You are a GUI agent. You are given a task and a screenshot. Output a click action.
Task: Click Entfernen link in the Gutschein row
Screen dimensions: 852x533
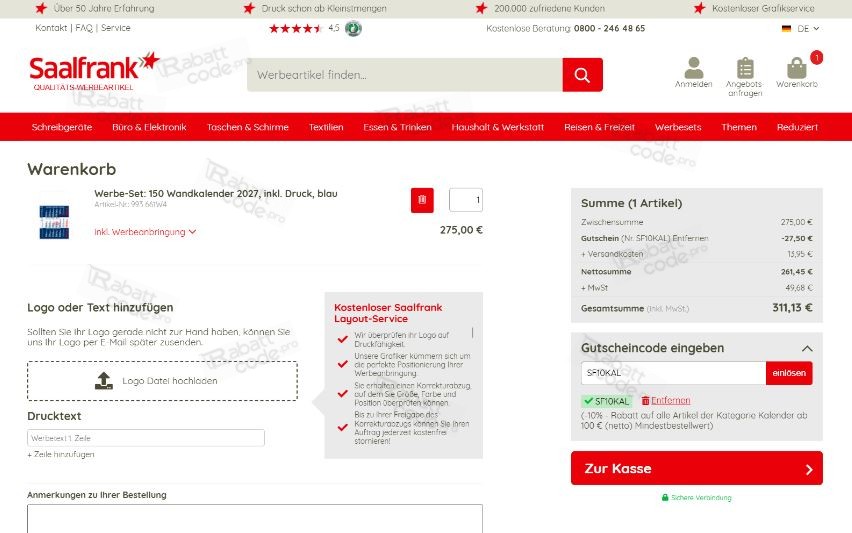coord(690,239)
